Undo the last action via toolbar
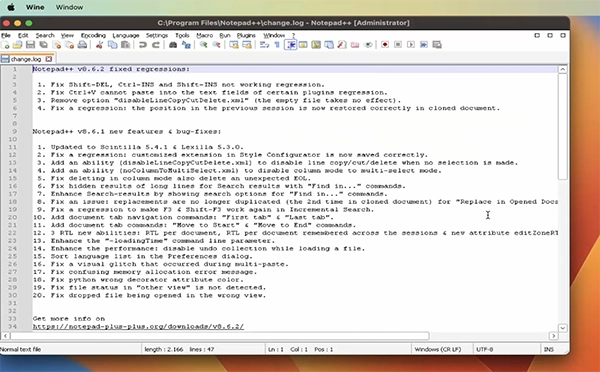 point(143,45)
